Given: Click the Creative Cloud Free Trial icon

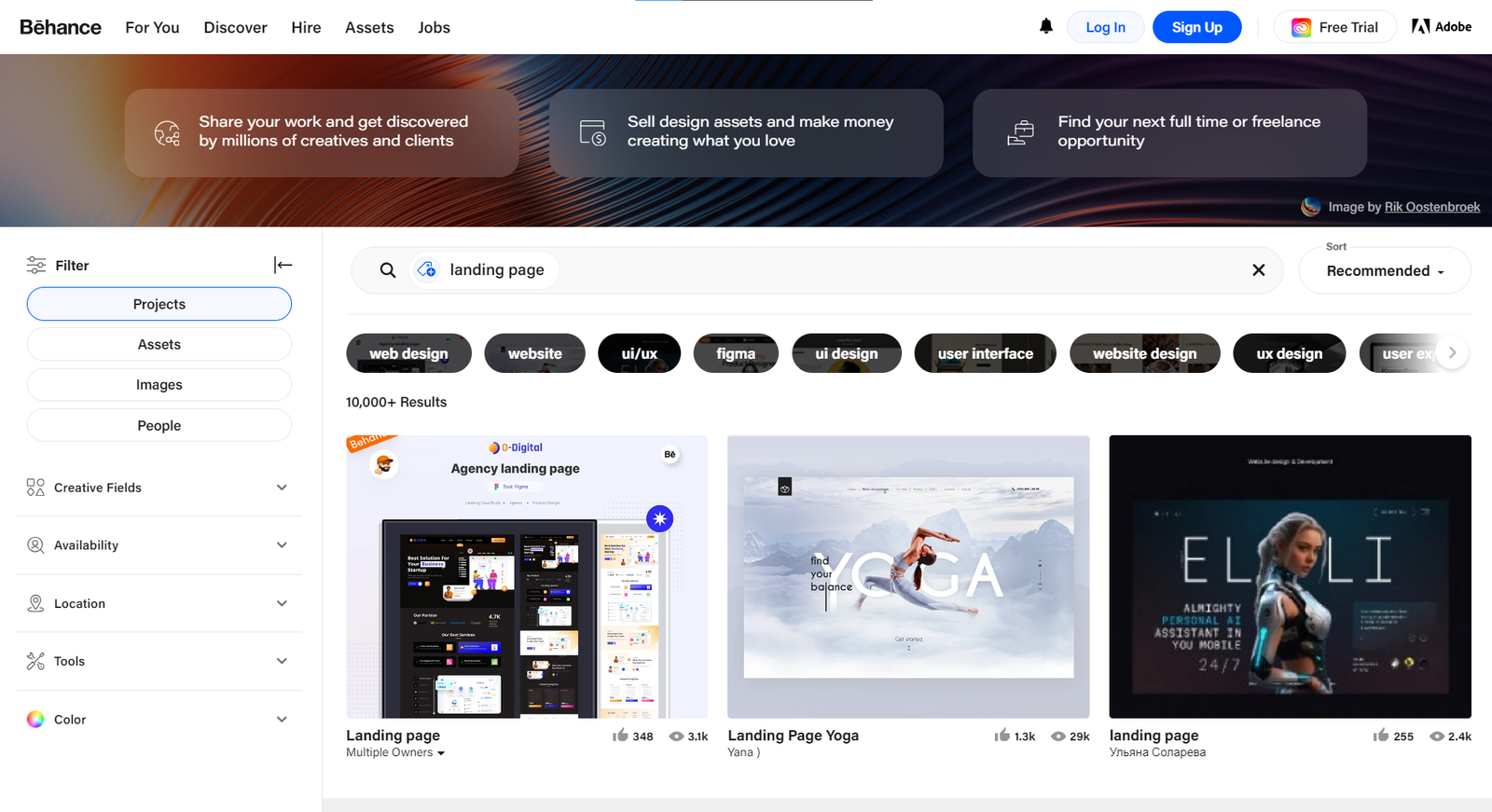Looking at the screenshot, I should coord(1301,27).
